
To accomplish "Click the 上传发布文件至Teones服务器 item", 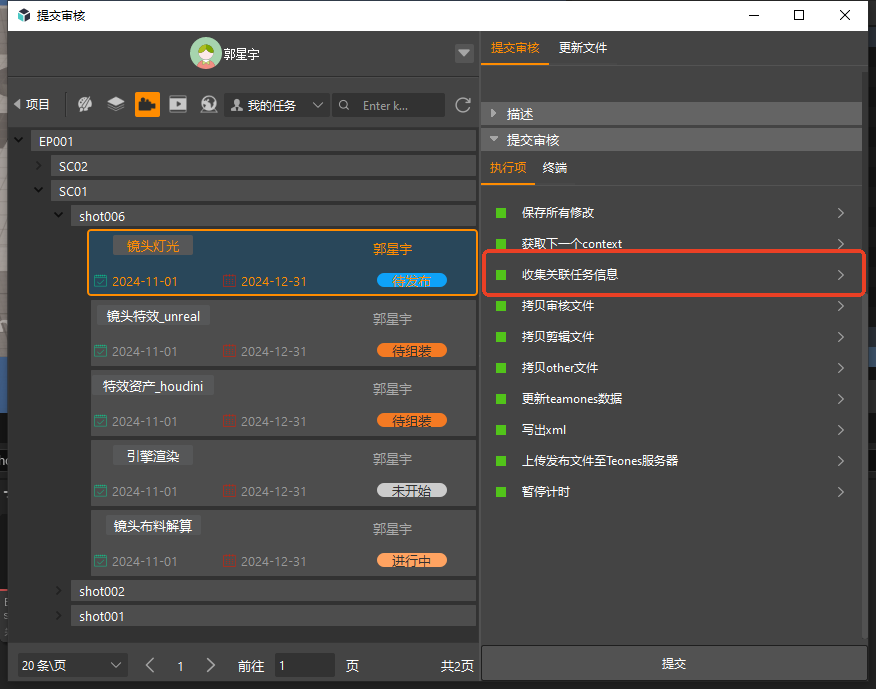I will coord(599,461).
